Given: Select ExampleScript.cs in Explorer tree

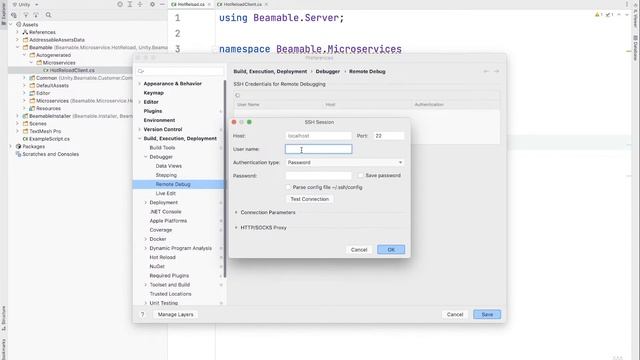Looking at the screenshot, I should [49, 139].
